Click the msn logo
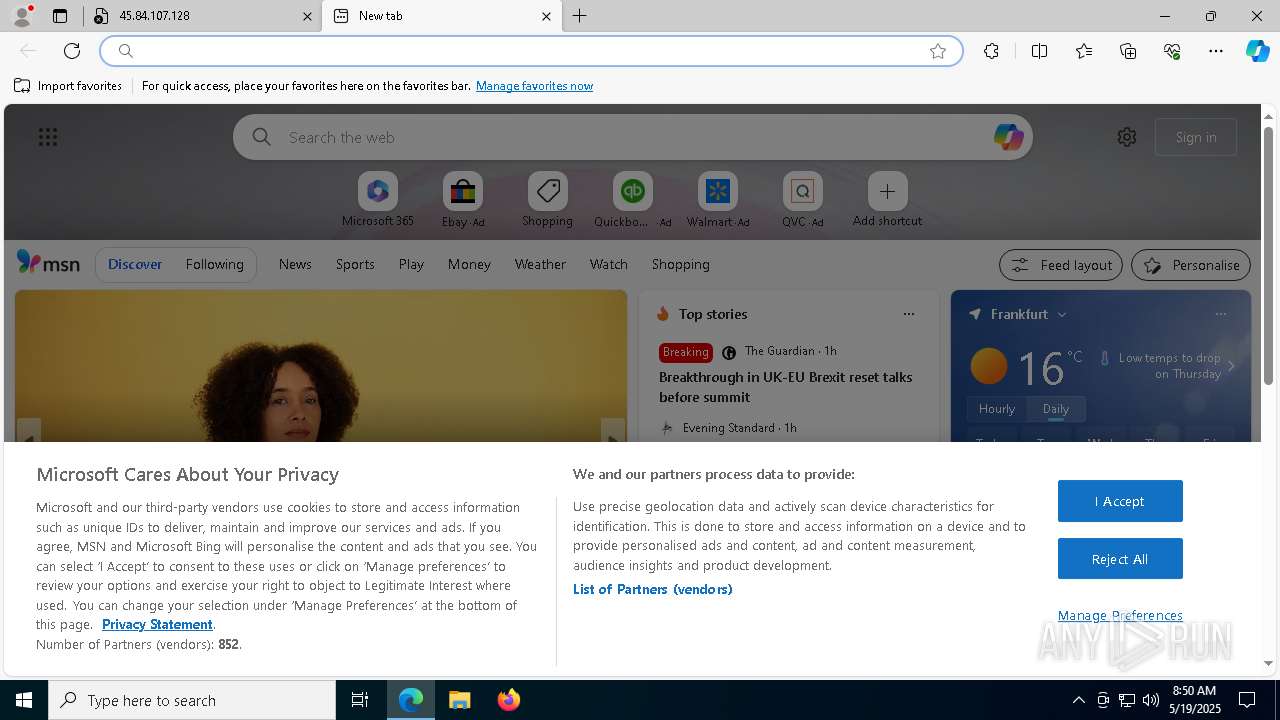The image size is (1280, 720). click(48, 263)
